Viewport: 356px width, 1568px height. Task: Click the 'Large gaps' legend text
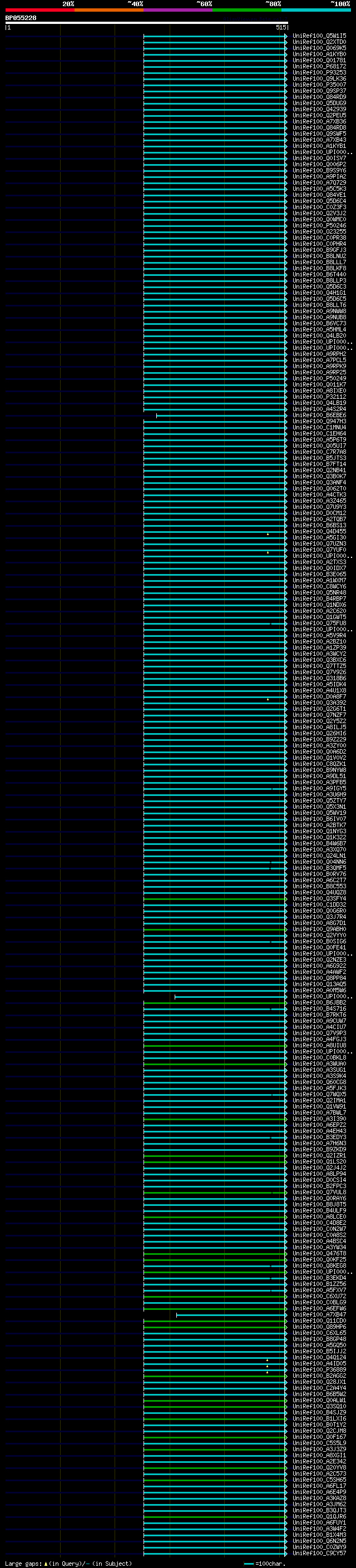(23, 1564)
